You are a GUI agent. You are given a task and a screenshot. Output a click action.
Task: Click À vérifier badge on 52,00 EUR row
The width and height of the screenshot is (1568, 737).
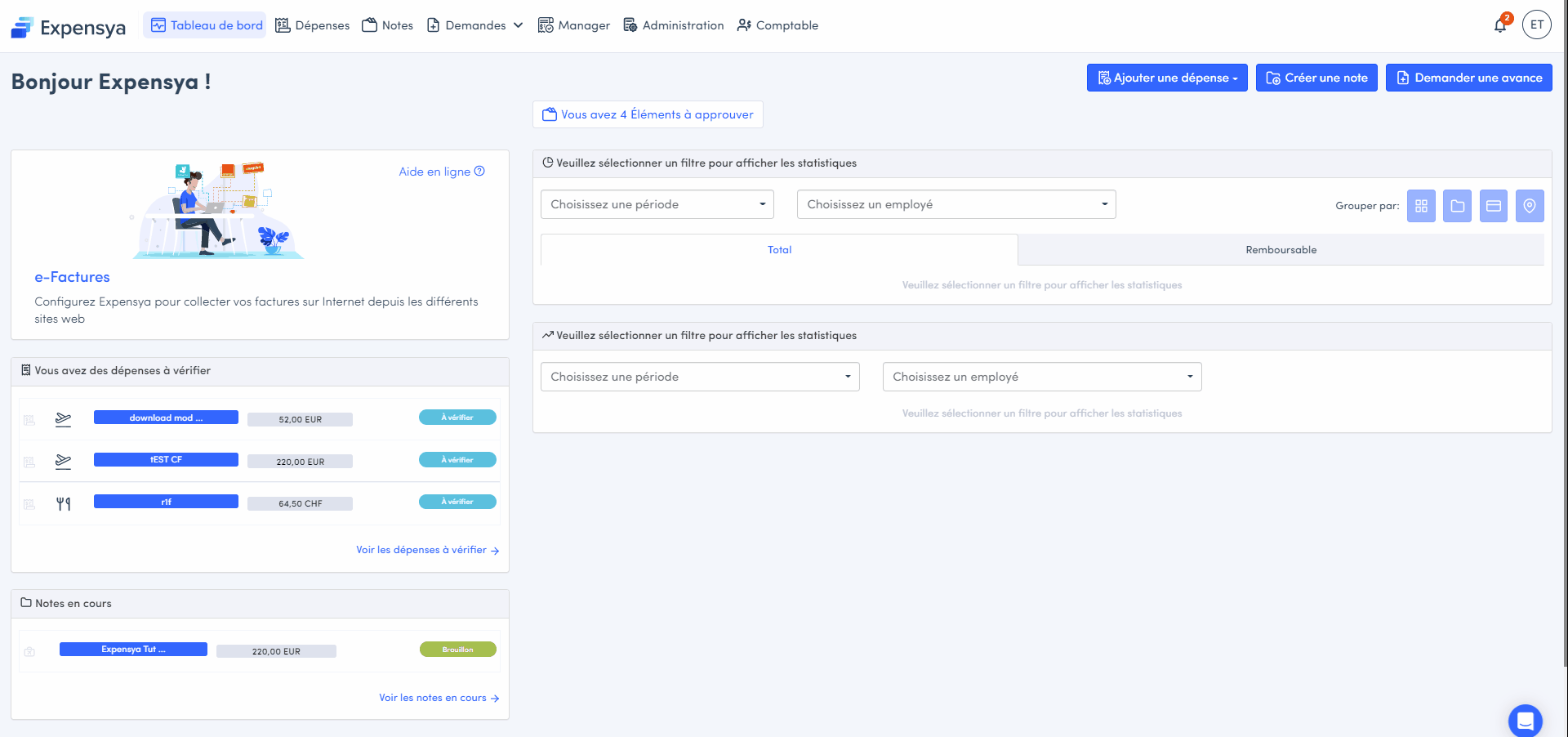coord(457,418)
